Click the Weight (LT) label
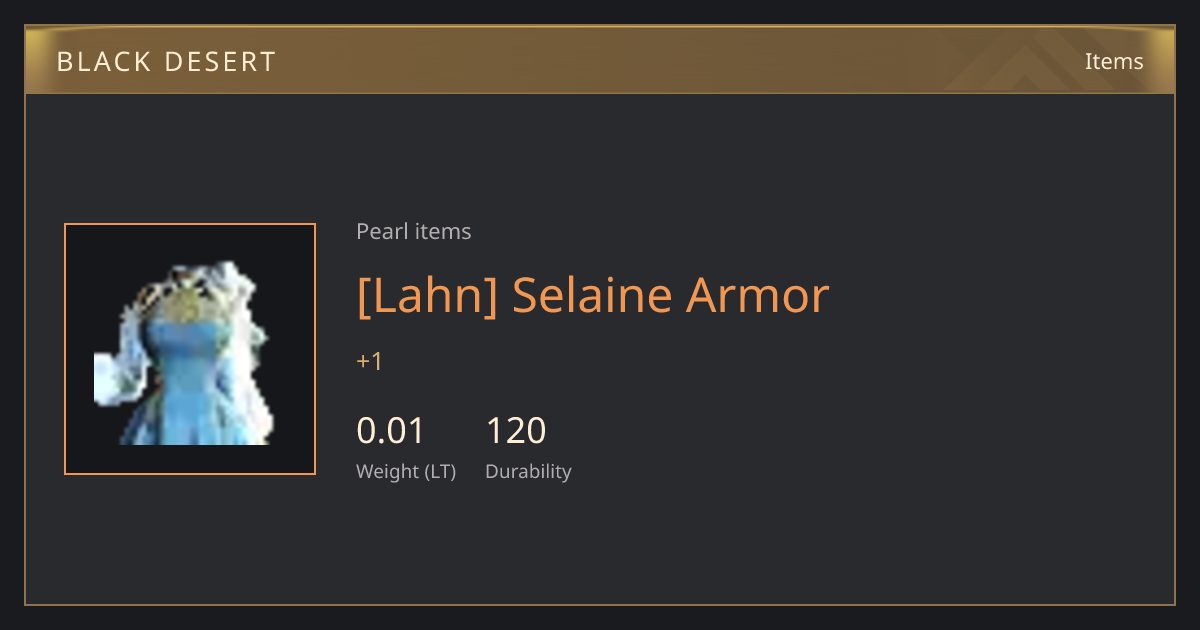This screenshot has height=630, width=1200. 406,472
